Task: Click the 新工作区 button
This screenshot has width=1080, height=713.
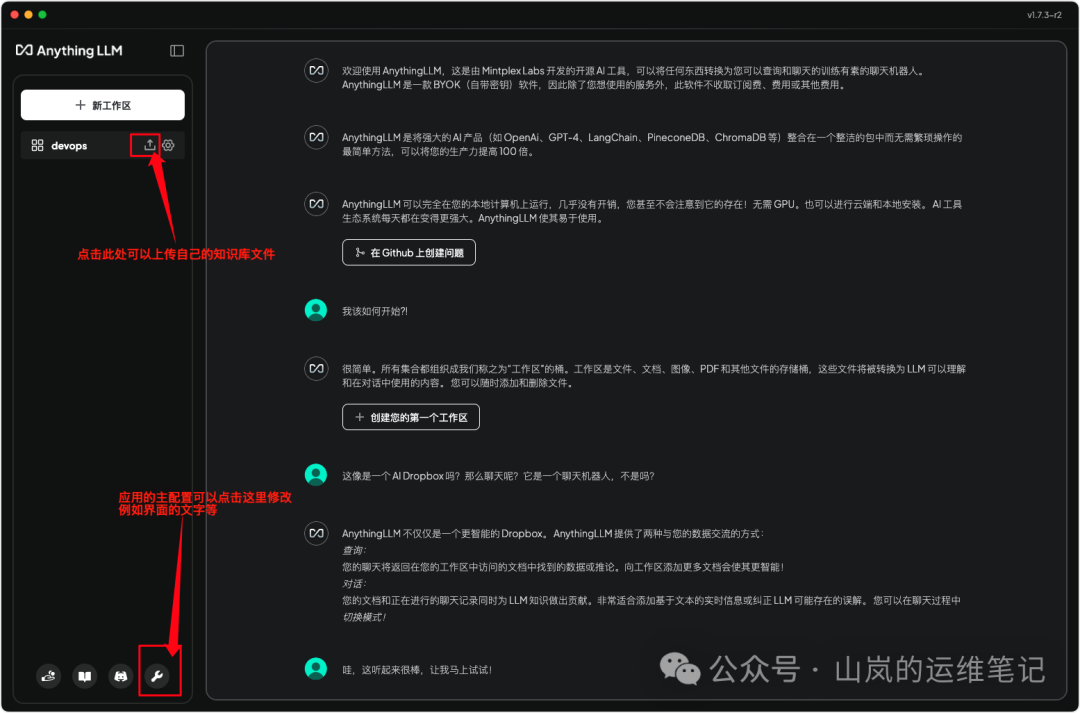Action: point(102,104)
